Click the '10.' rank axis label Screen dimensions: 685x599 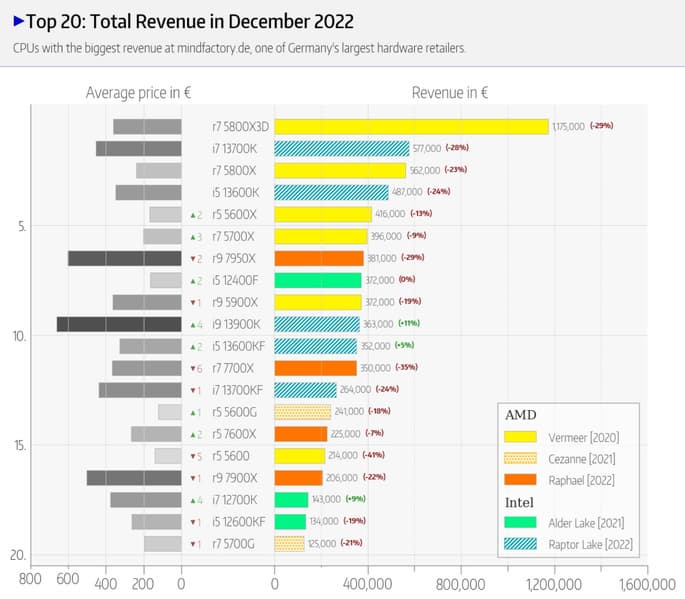click(19, 336)
